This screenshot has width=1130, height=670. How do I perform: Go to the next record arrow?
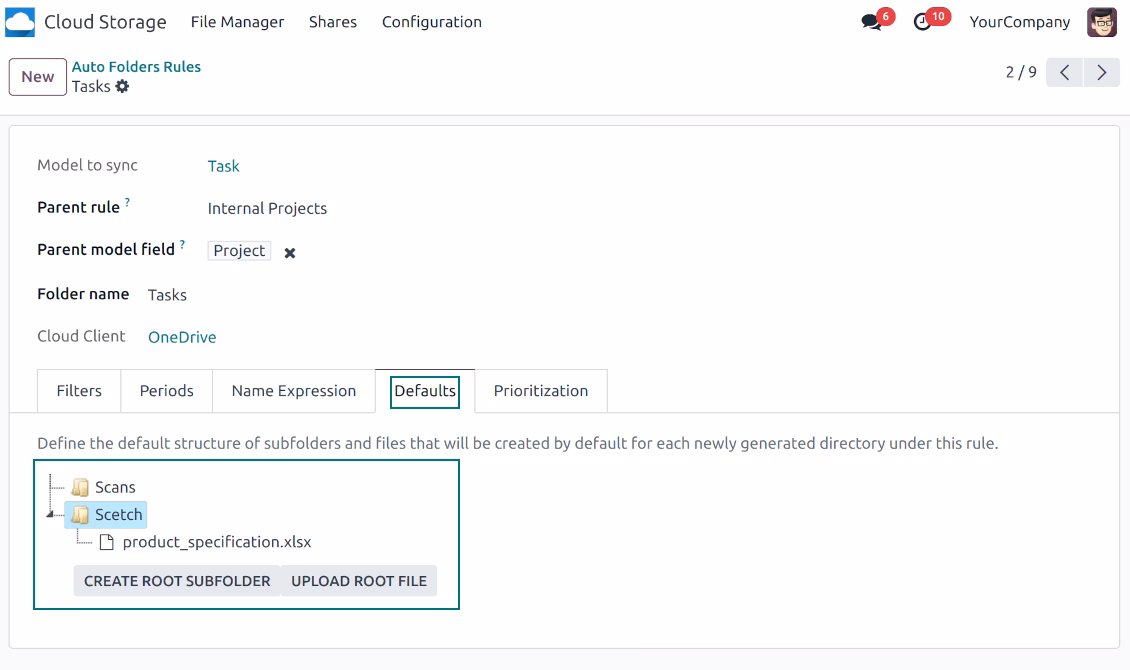coord(1101,72)
